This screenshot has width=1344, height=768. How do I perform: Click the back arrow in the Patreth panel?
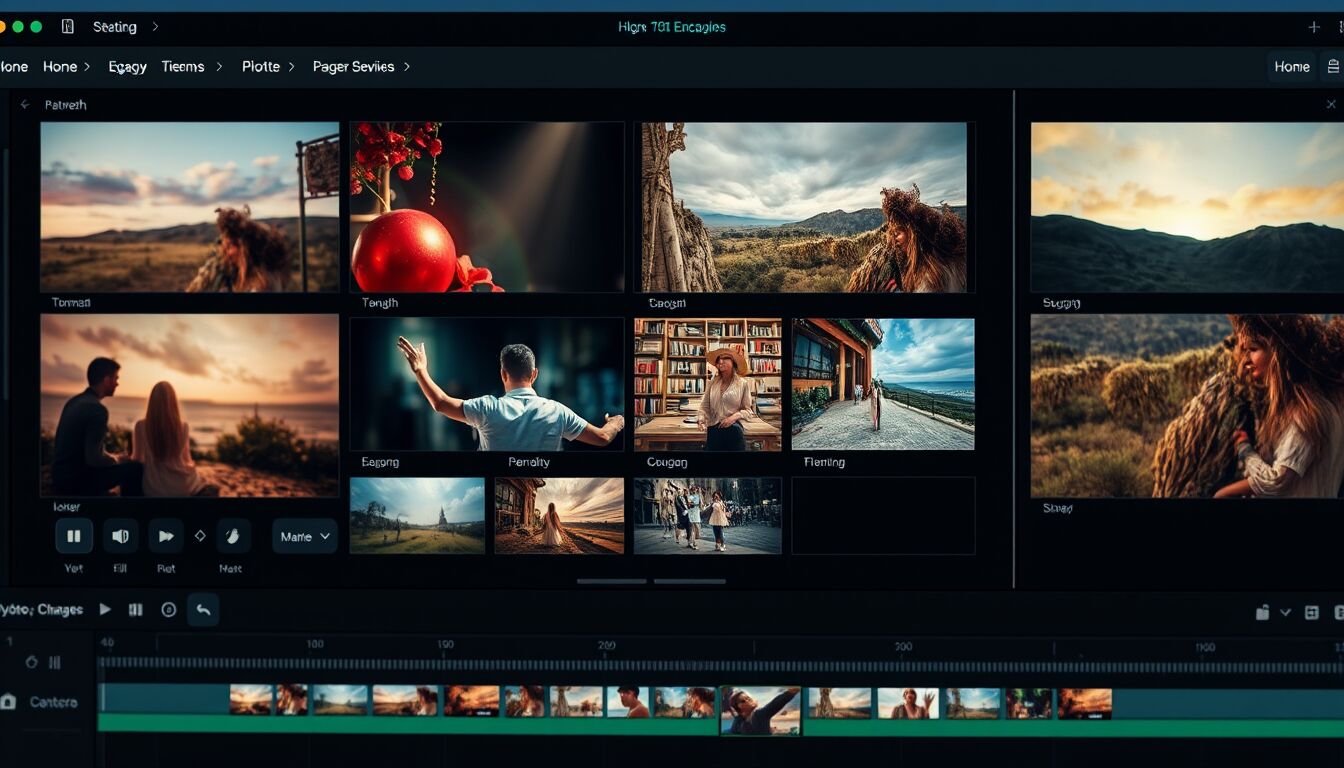23,104
